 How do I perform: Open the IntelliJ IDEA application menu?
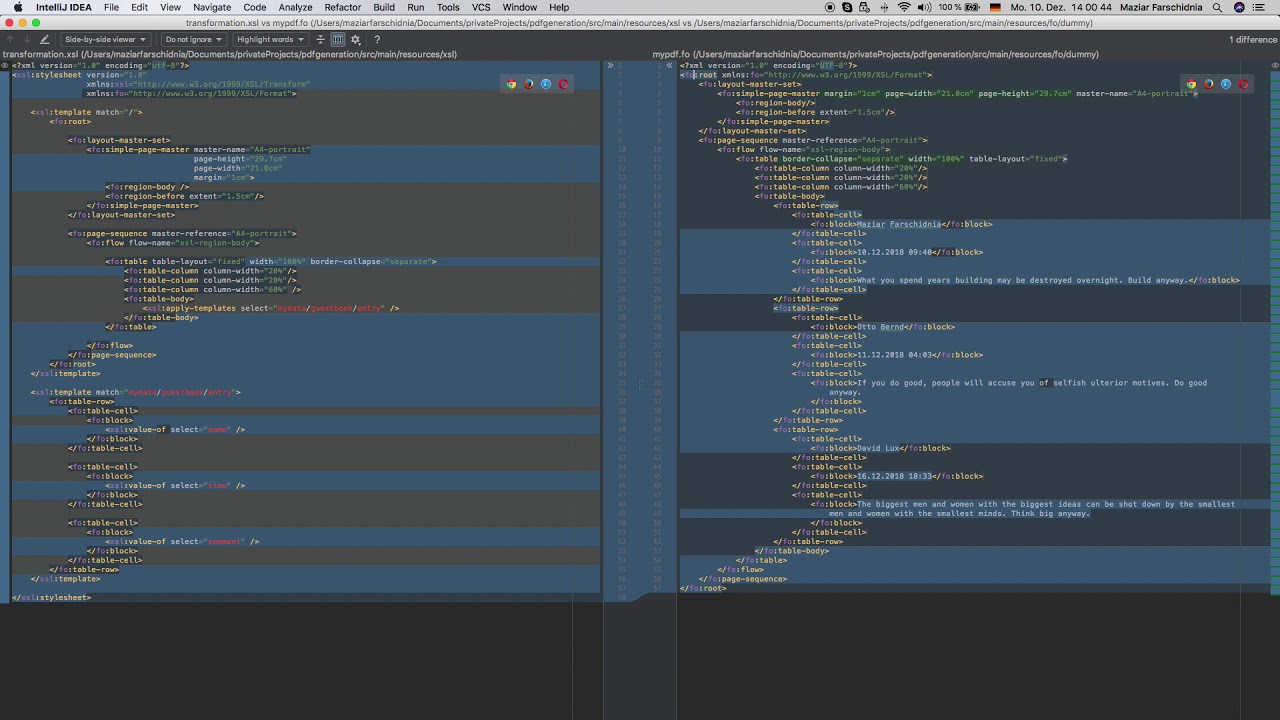(63, 7)
